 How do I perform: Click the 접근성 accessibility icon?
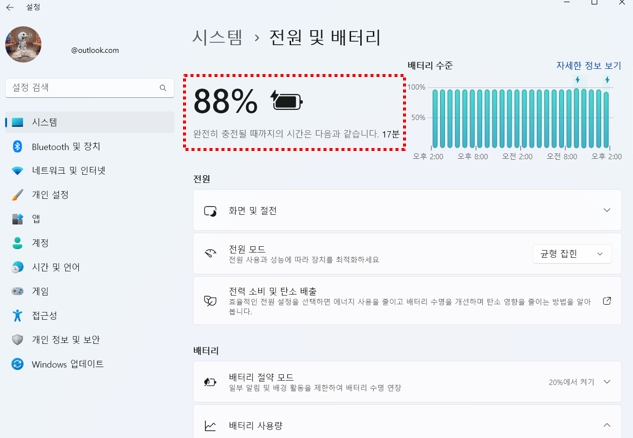point(17,316)
